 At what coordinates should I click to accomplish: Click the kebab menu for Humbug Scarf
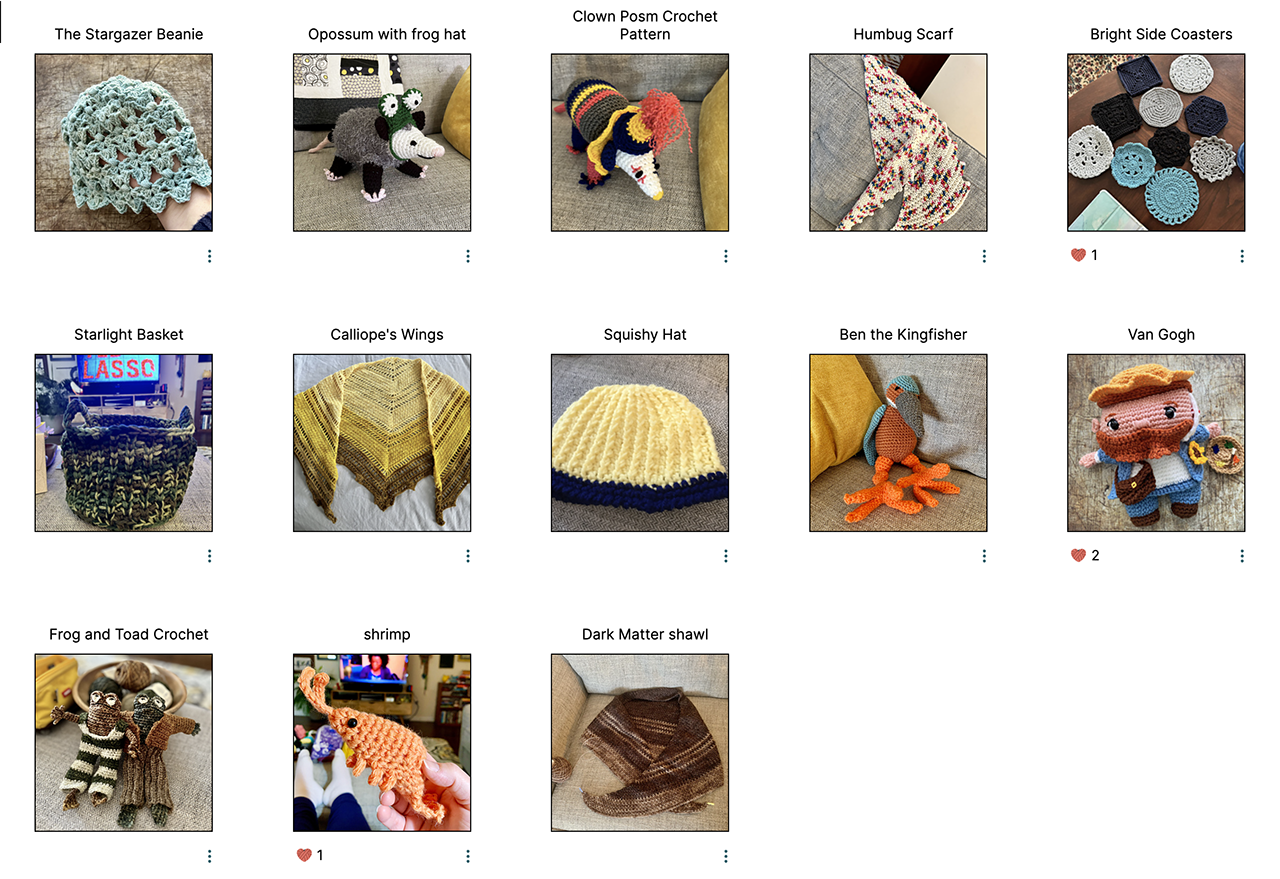(983, 256)
